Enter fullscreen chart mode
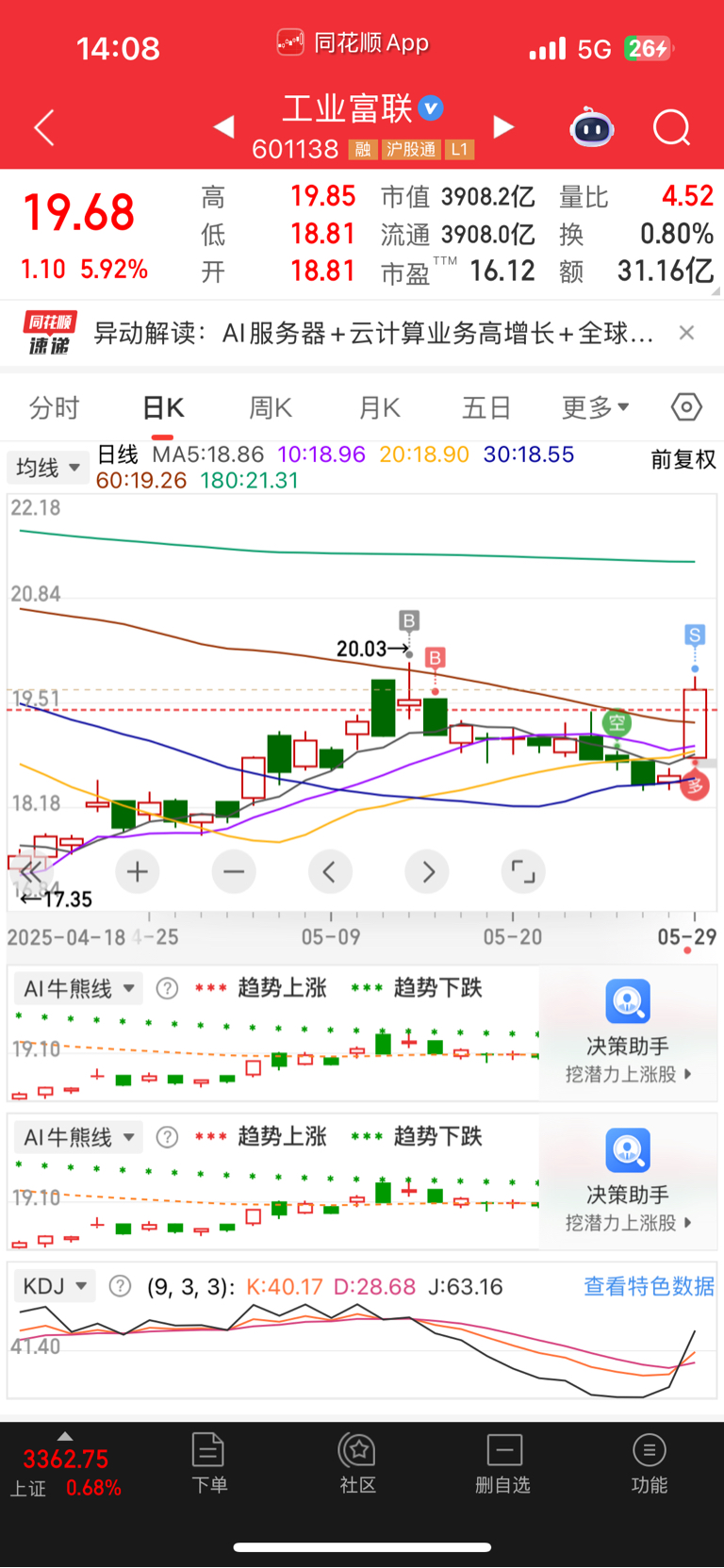724x1568 pixels. click(x=523, y=871)
